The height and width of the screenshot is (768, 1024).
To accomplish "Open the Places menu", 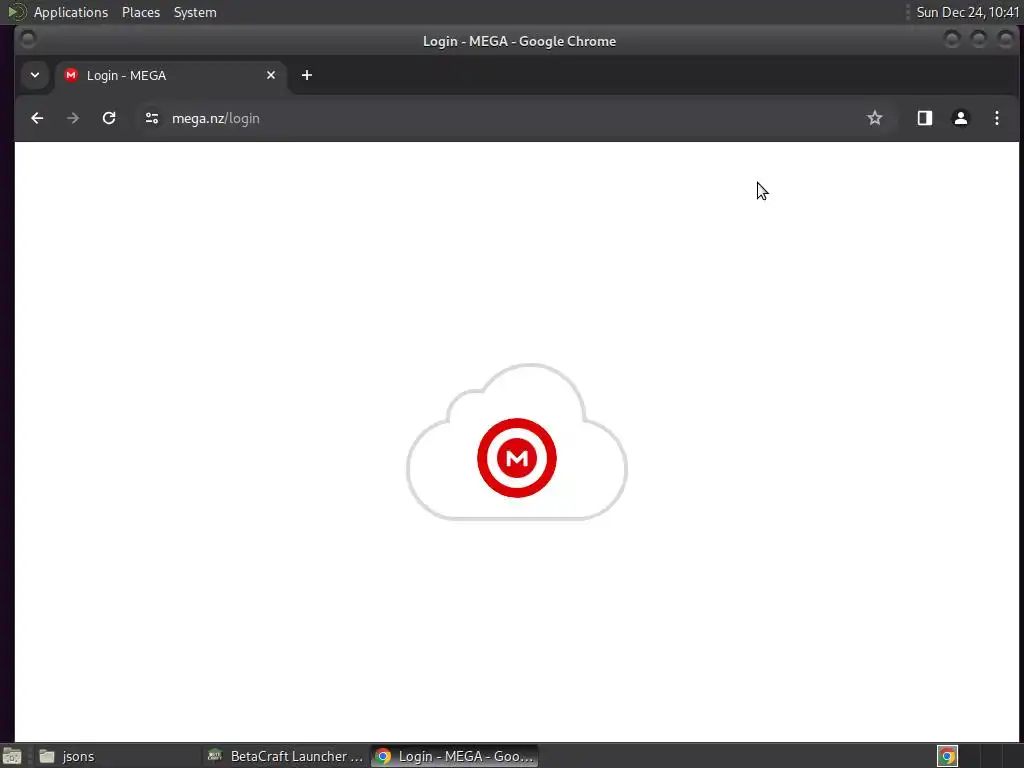I will pyautogui.click(x=141, y=12).
